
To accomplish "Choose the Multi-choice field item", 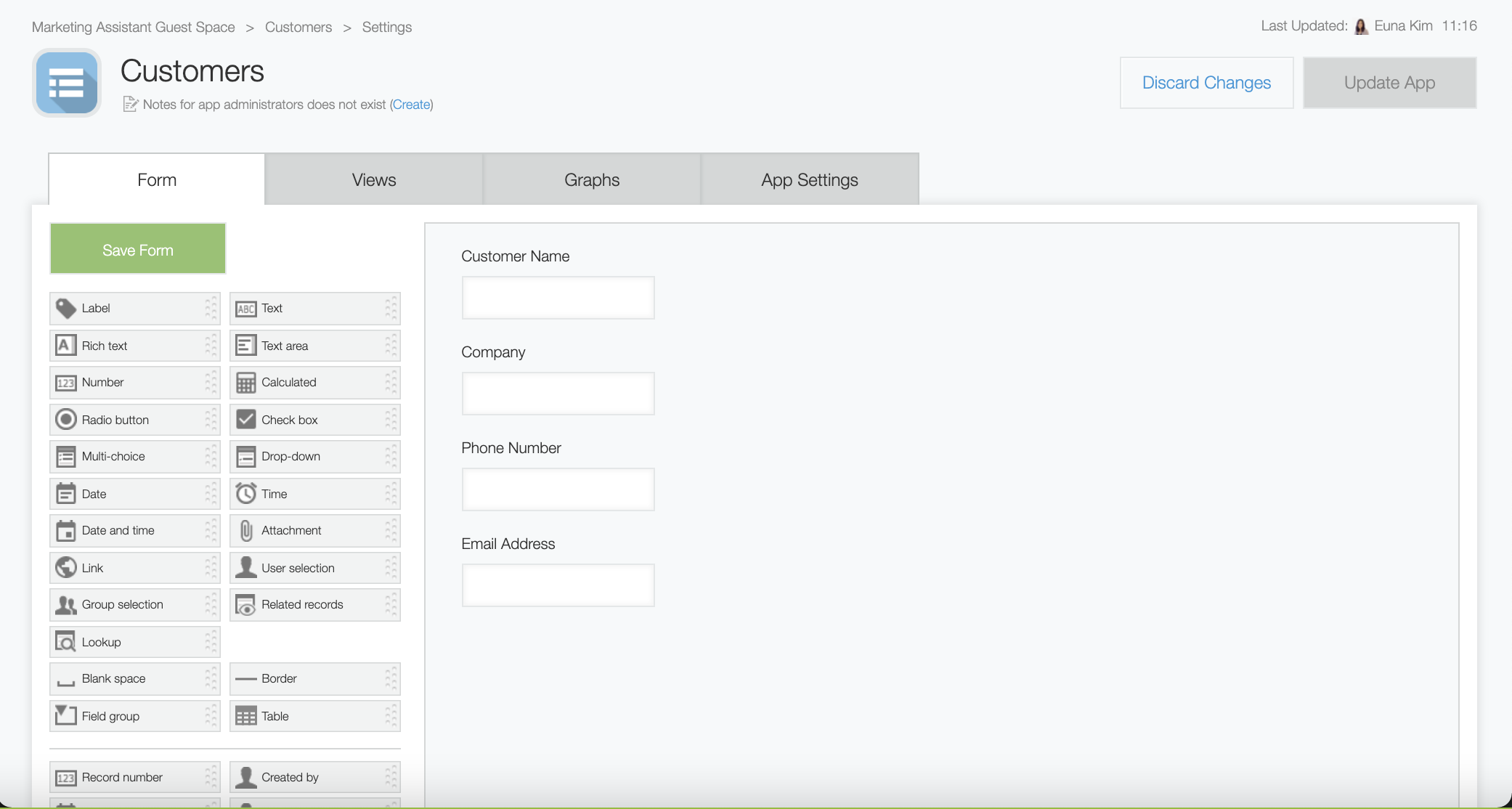I will [134, 457].
